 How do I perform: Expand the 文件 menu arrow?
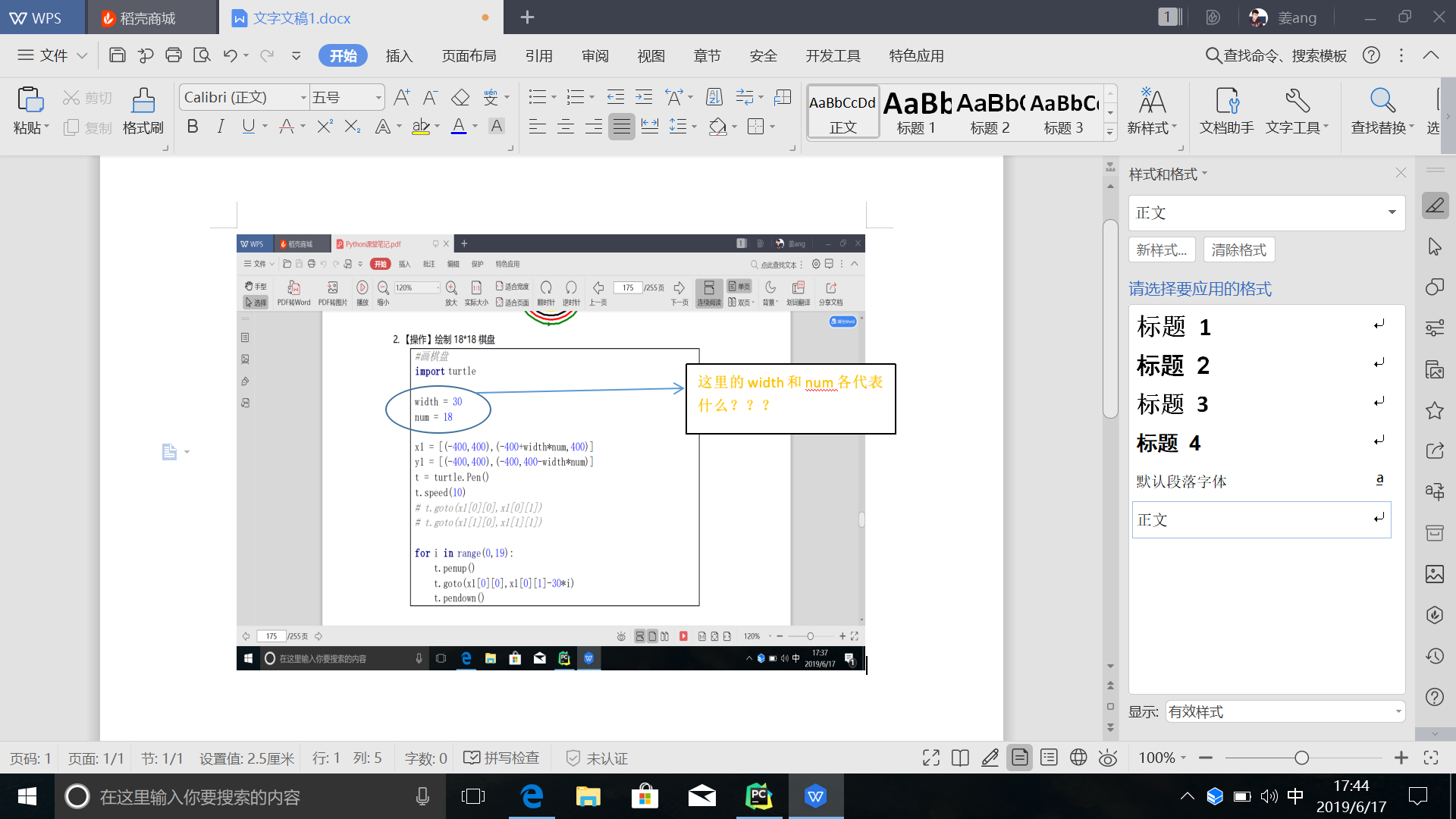pos(82,55)
